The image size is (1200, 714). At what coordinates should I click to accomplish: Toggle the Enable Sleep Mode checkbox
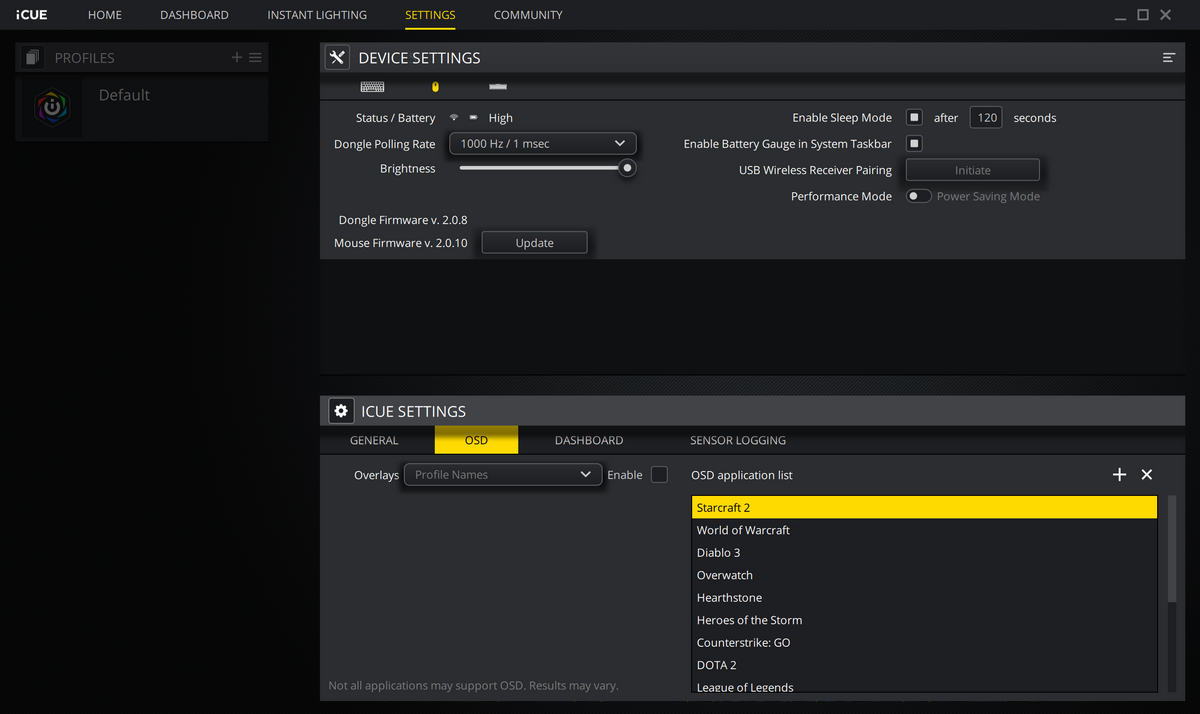coord(914,117)
